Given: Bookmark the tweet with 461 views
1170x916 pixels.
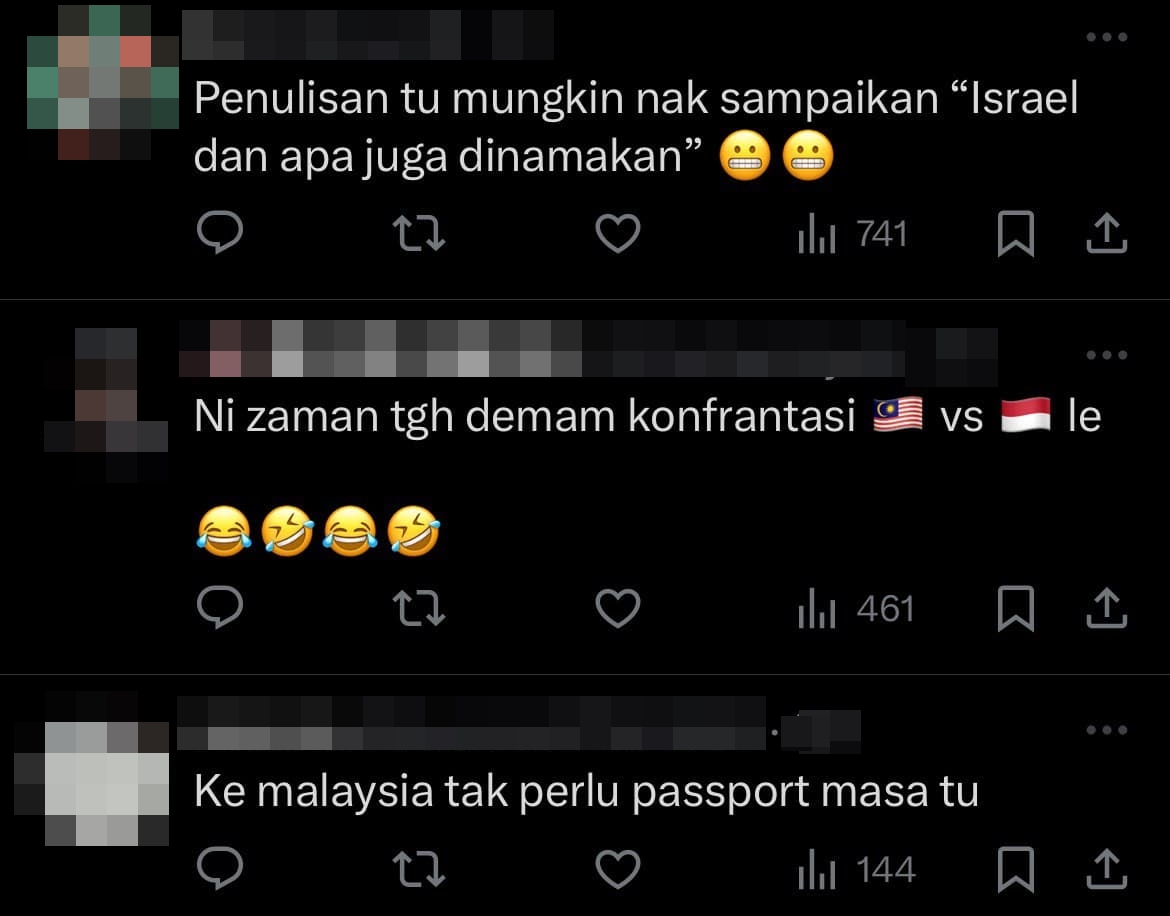Looking at the screenshot, I should pyautogui.click(x=1016, y=609).
